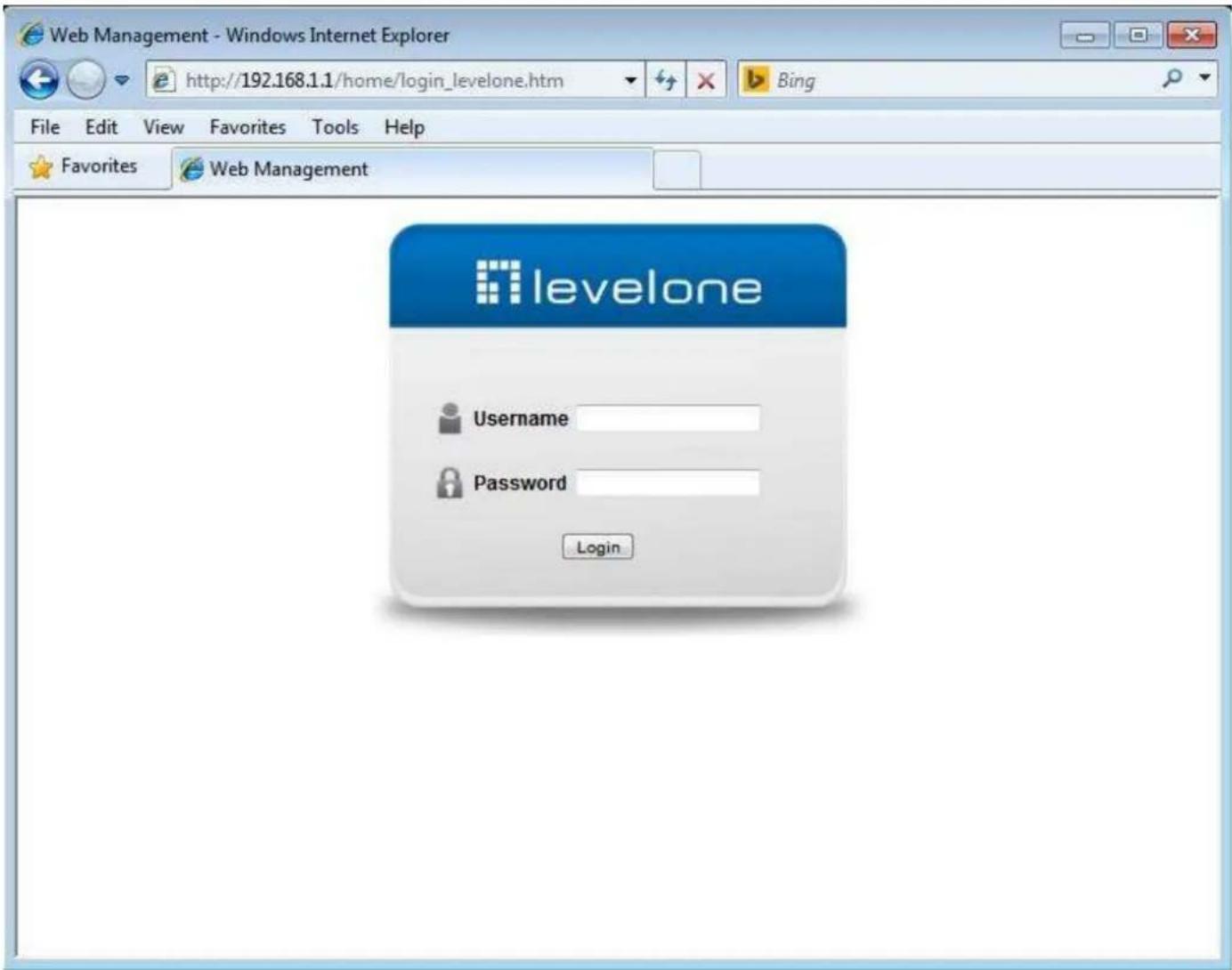This screenshot has height=970, width=1232.
Task: Open search provider options dropdown arrow
Action: tap(1204, 78)
